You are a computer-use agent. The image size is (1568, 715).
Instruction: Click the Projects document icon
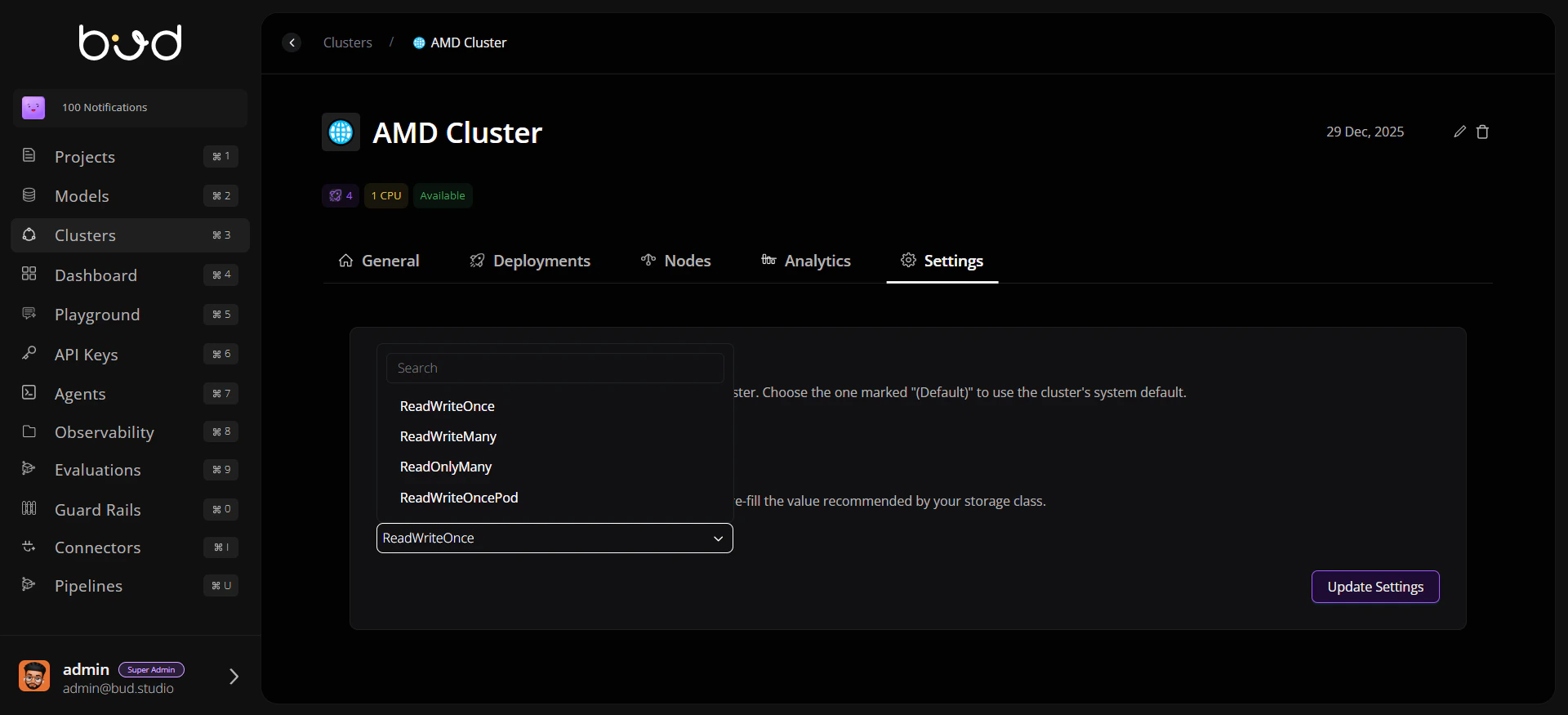[29, 155]
